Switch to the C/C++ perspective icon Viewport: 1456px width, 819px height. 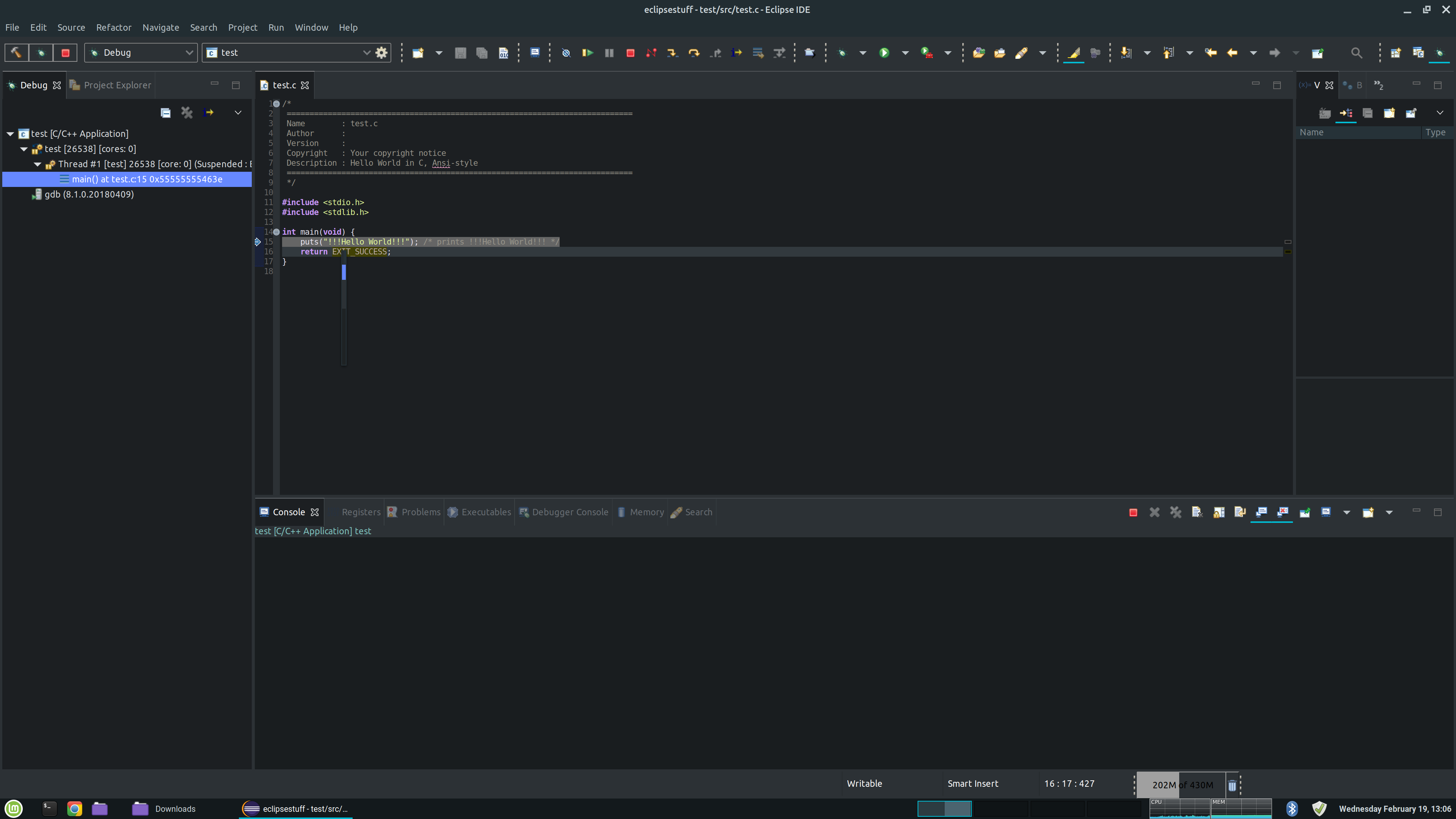click(1418, 53)
